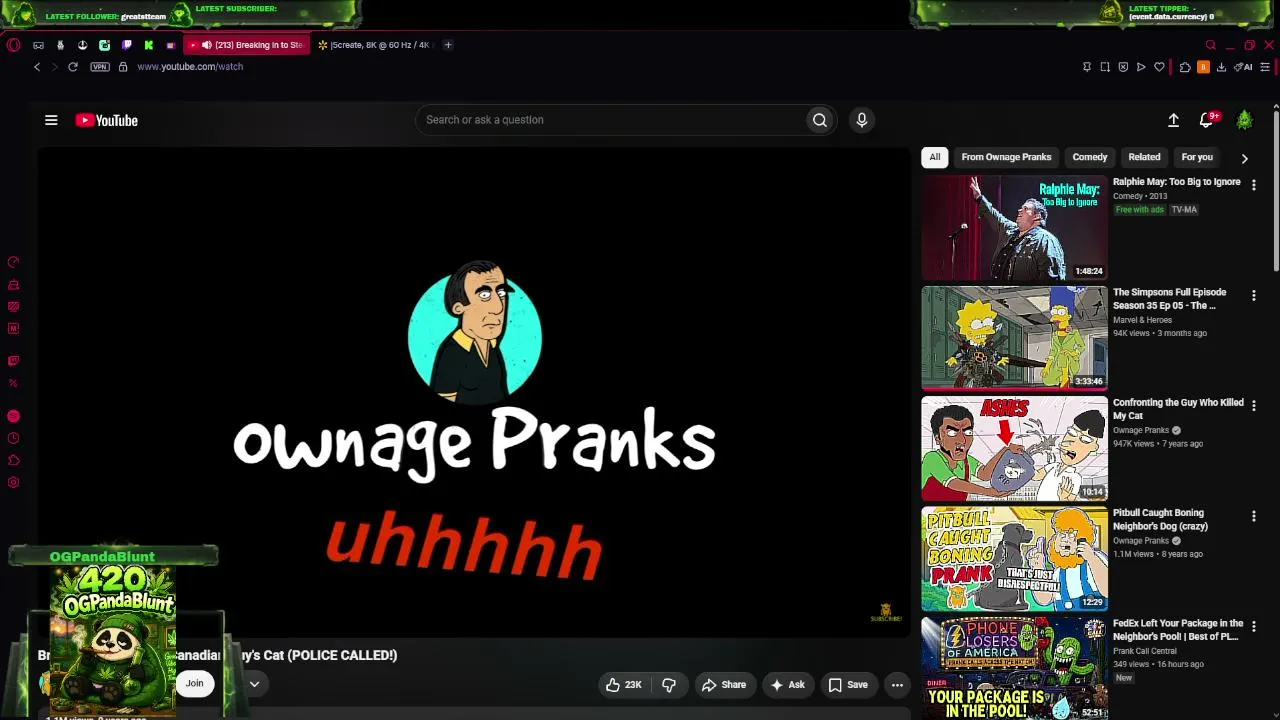
Task: Click the browser address bar URL
Action: click(x=190, y=67)
